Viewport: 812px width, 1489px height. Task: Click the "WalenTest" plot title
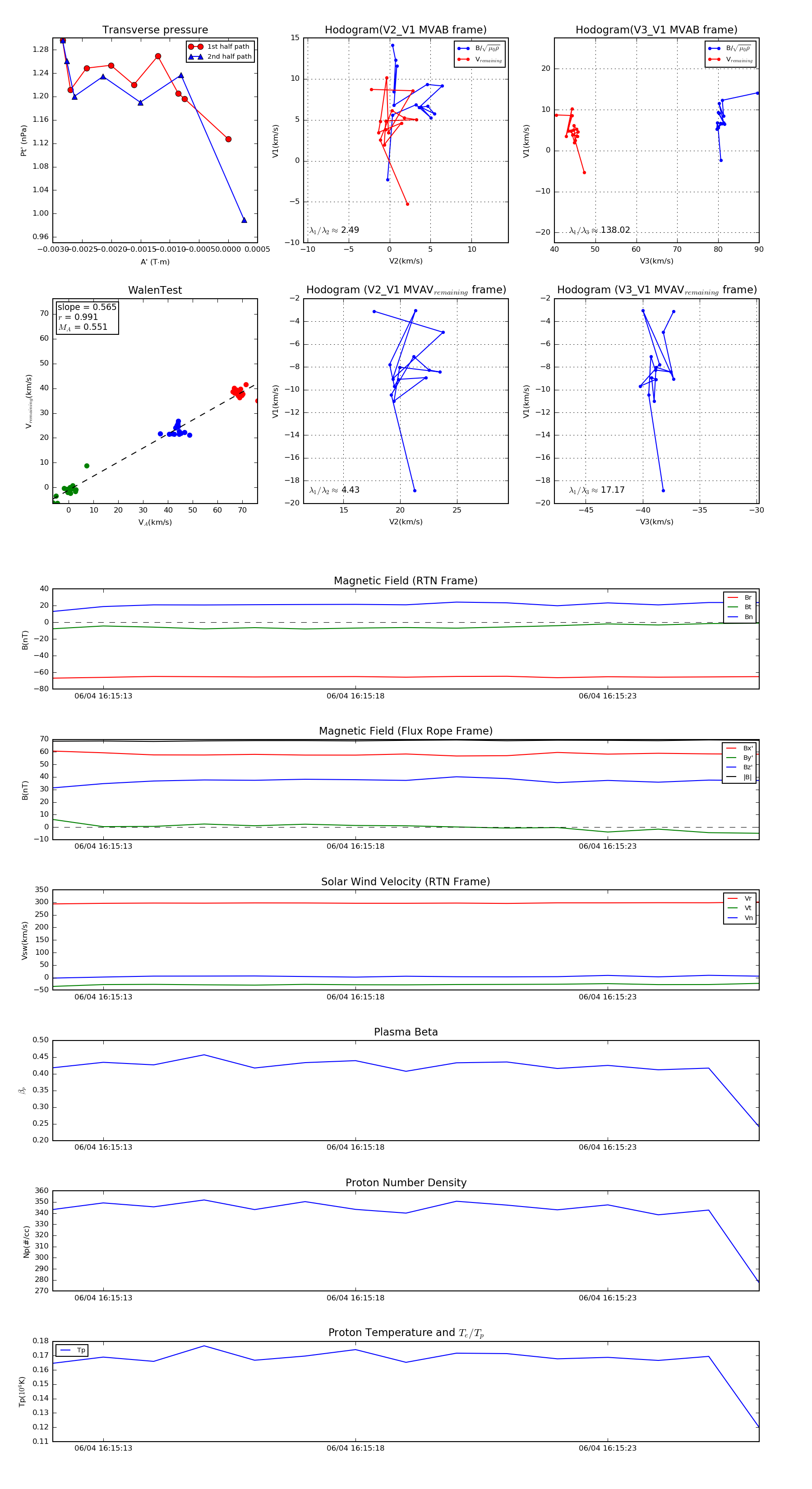tap(155, 290)
